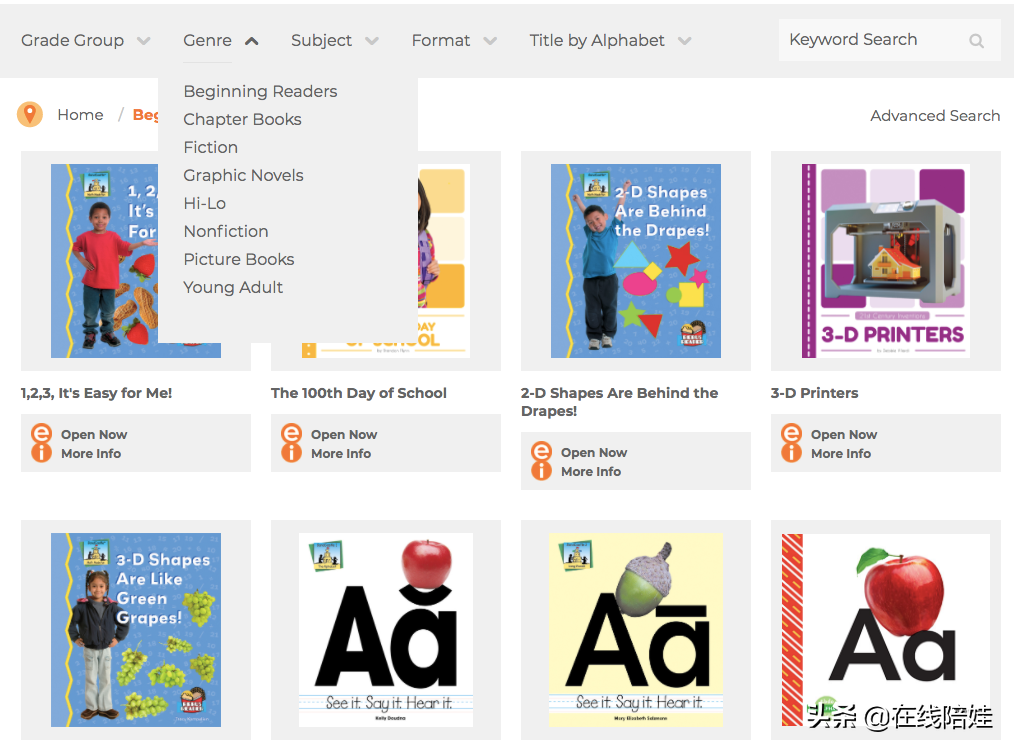This screenshot has height=751, width=1014.
Task: Click the e-book icon for 1,2,3, It's Easy for Me!
Action: coord(41,433)
